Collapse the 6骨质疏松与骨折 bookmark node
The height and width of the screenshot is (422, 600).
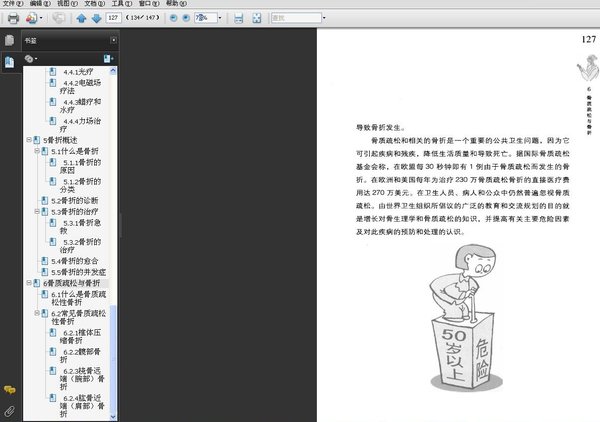29,283
